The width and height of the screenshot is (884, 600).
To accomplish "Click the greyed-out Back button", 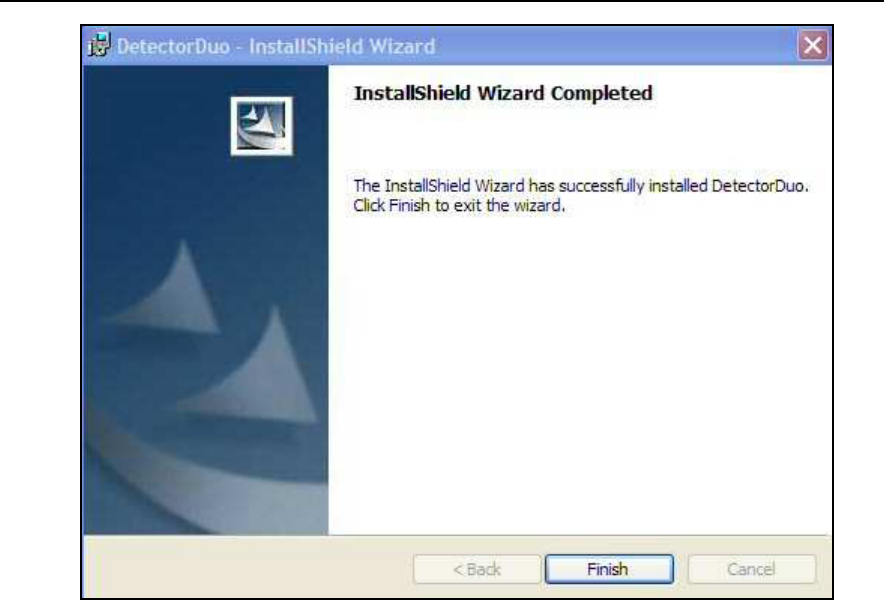I will (x=477, y=569).
